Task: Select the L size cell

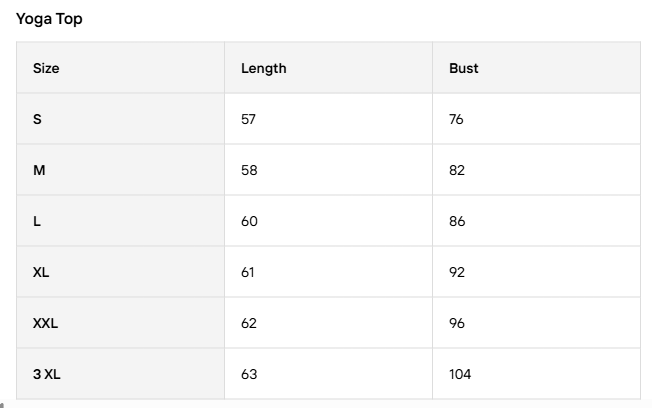Action: click(x=37, y=222)
